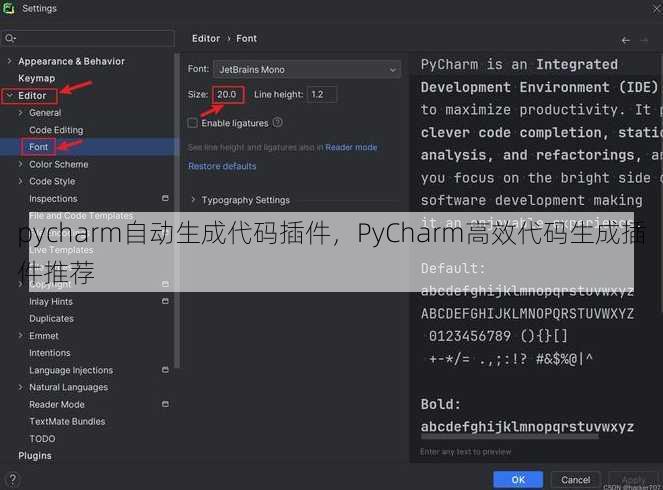The height and width of the screenshot is (490, 663).
Task: Click the Cancel button
Action: click(x=575, y=479)
